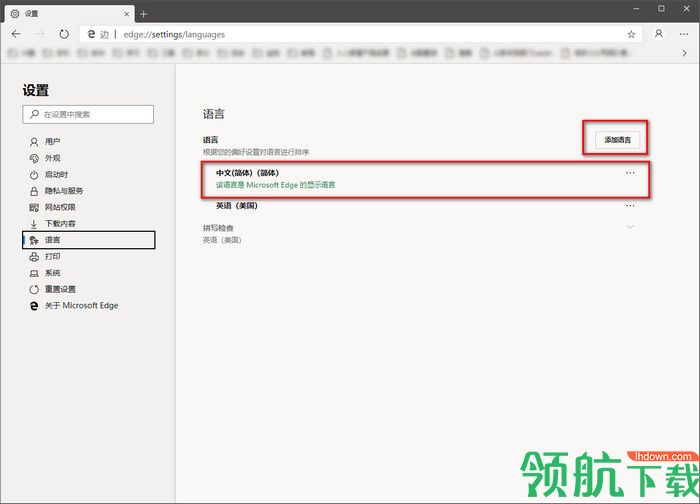Open the user profile icon in the toolbar
Viewport: 700px width, 504px height.
point(658,34)
